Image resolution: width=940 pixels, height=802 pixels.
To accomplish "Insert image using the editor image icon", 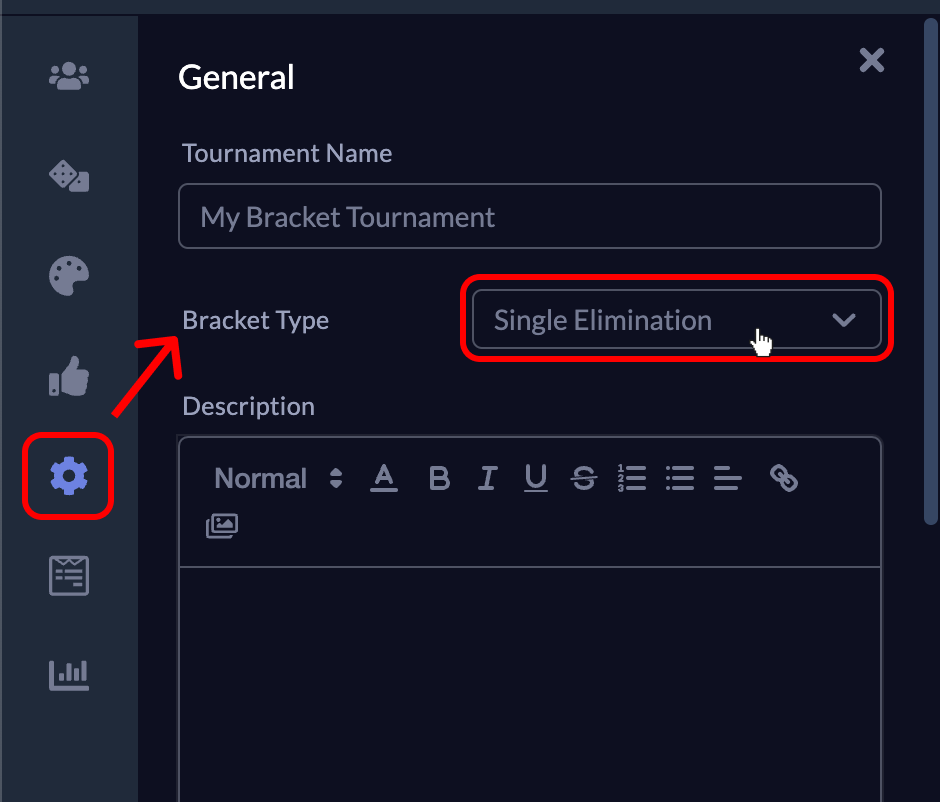I will coord(222,526).
